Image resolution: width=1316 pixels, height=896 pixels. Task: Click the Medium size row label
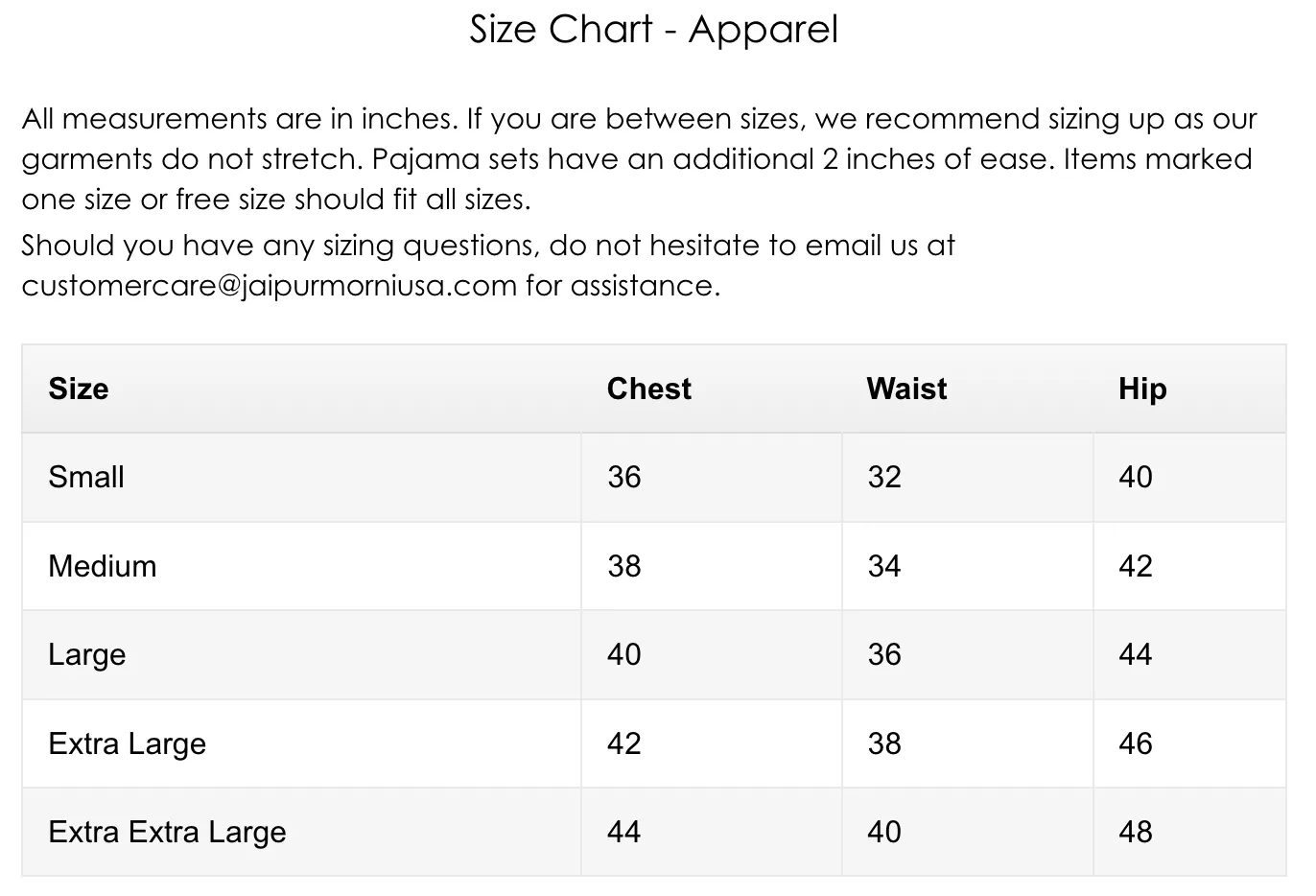coord(102,566)
